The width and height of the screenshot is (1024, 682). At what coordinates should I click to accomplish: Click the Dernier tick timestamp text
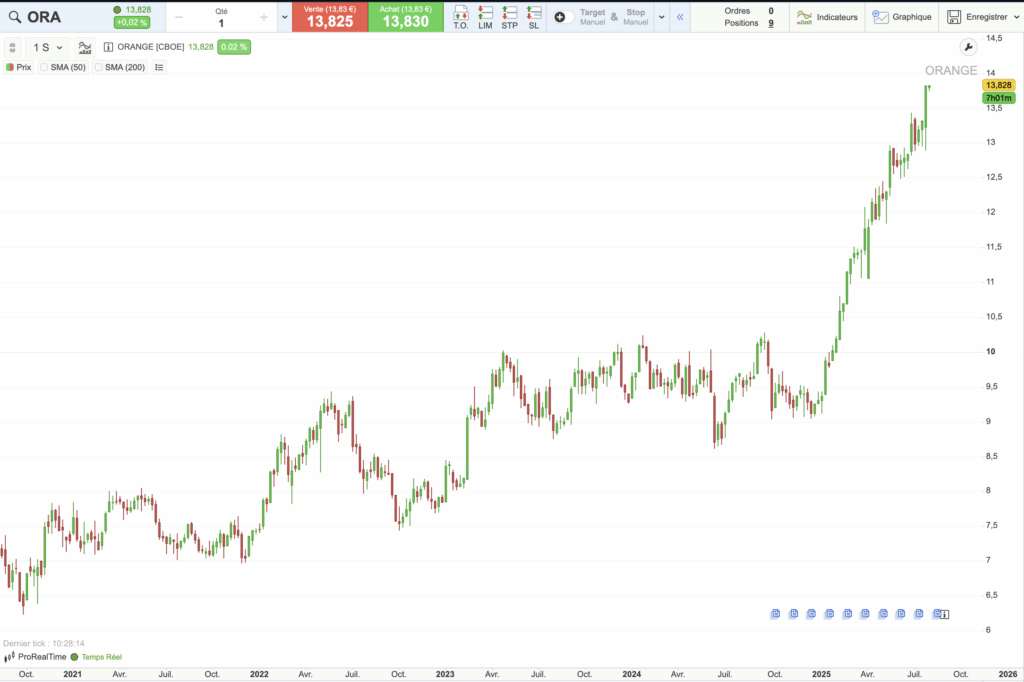click(x=44, y=643)
